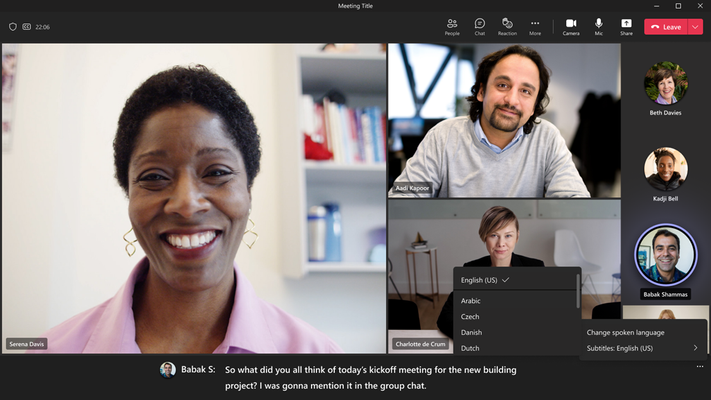The image size is (711, 400).
Task: Open the Reaction menu
Action: [x=507, y=27]
